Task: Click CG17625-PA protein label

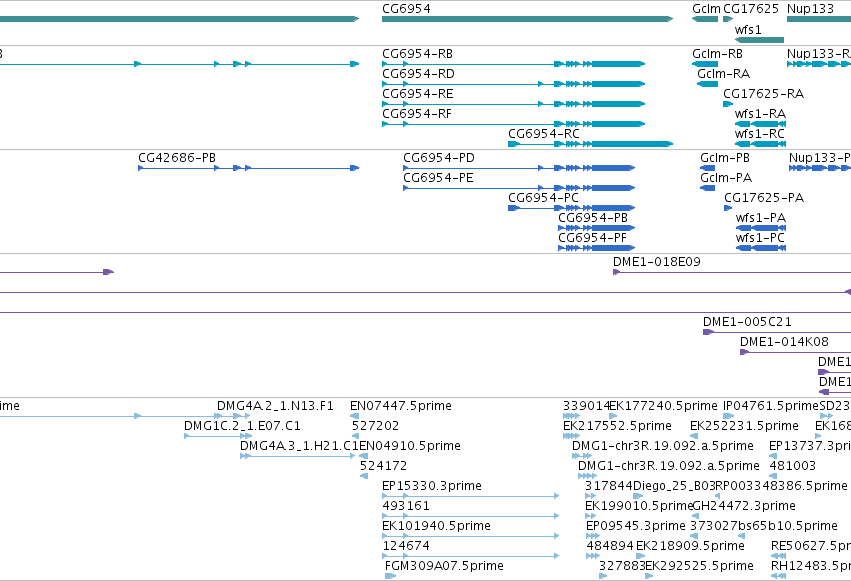Action: [x=764, y=198]
